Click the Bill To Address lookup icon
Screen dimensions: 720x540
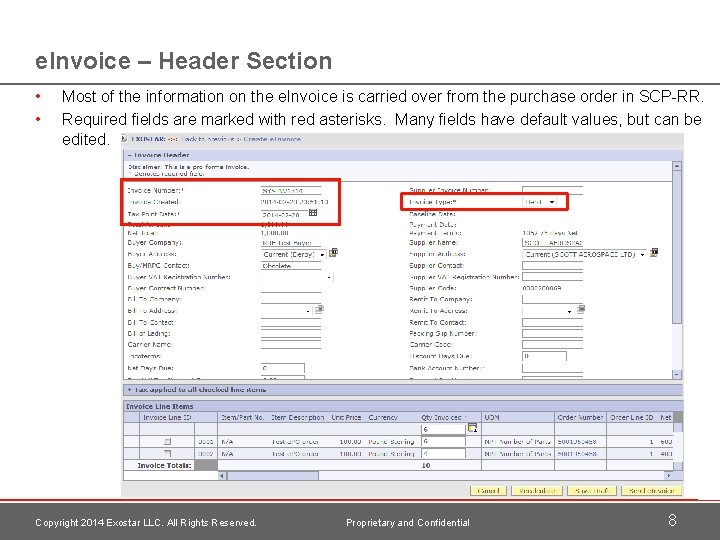click(x=319, y=309)
